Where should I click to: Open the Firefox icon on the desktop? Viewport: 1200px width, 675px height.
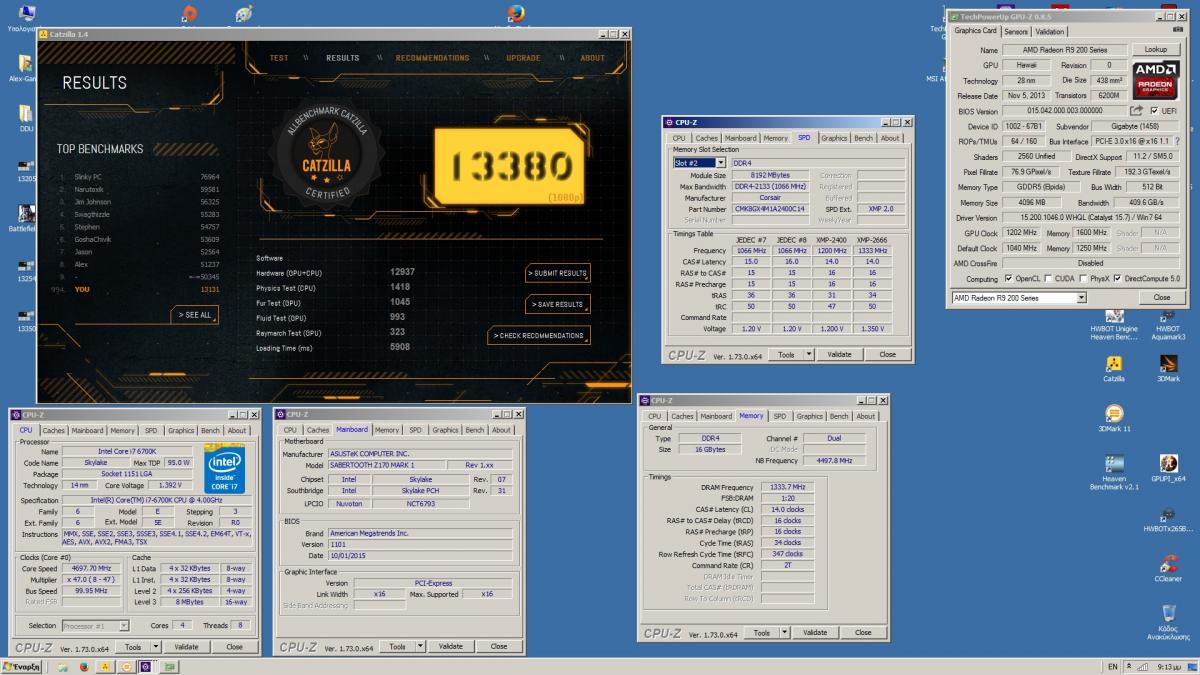tap(516, 14)
